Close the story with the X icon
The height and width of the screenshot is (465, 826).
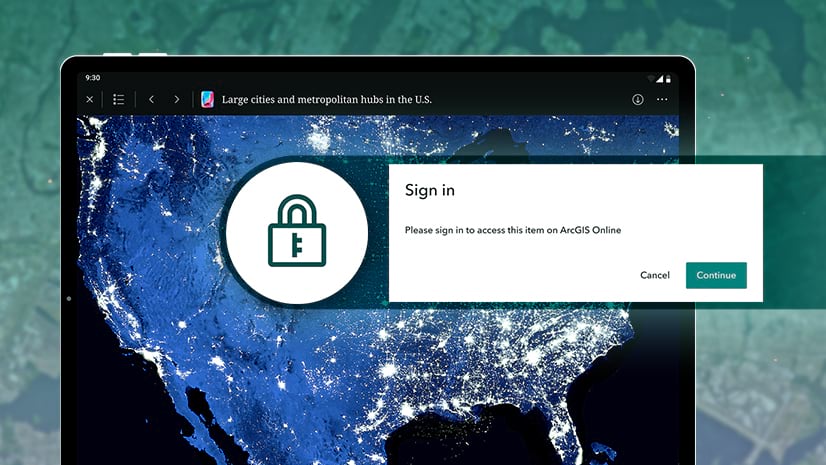[90, 99]
